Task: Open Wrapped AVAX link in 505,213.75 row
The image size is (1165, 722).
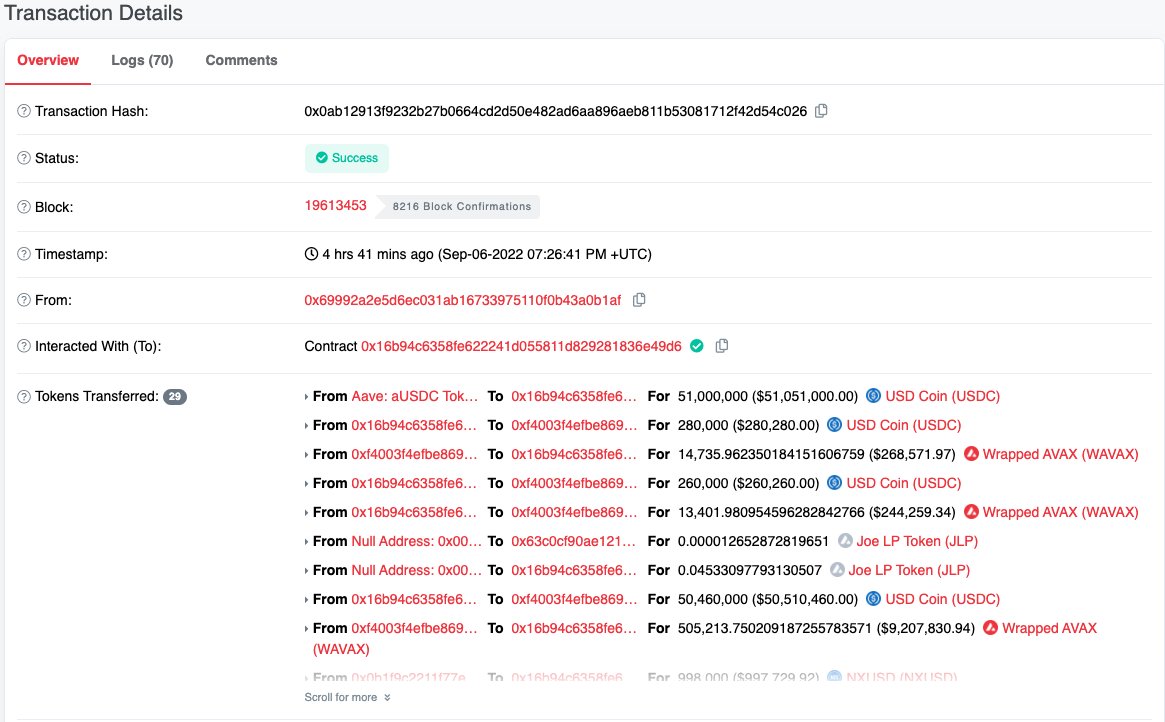Action: coord(1049,628)
